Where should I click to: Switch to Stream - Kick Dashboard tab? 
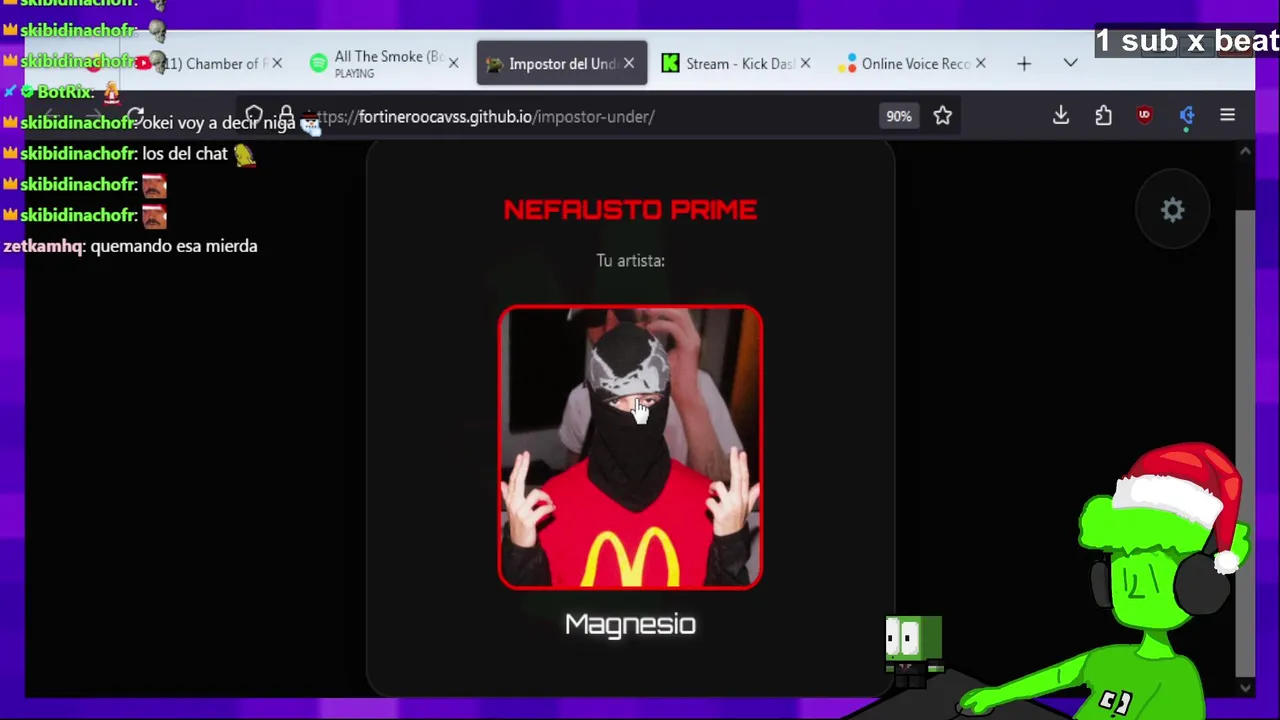click(738, 64)
